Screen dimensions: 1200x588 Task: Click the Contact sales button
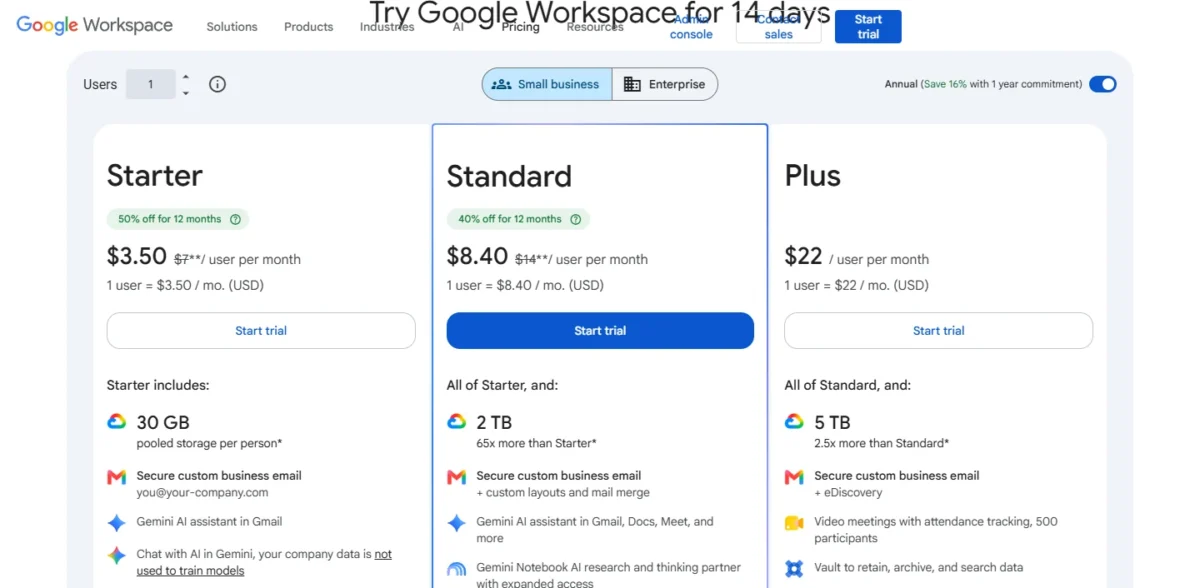click(x=778, y=27)
